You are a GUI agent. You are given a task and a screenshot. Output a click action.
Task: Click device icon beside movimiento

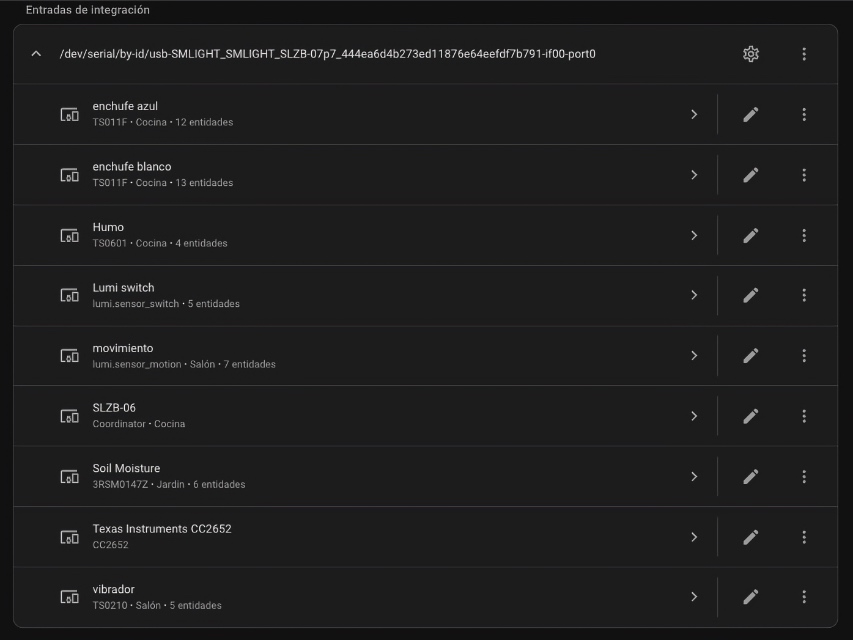(x=69, y=356)
